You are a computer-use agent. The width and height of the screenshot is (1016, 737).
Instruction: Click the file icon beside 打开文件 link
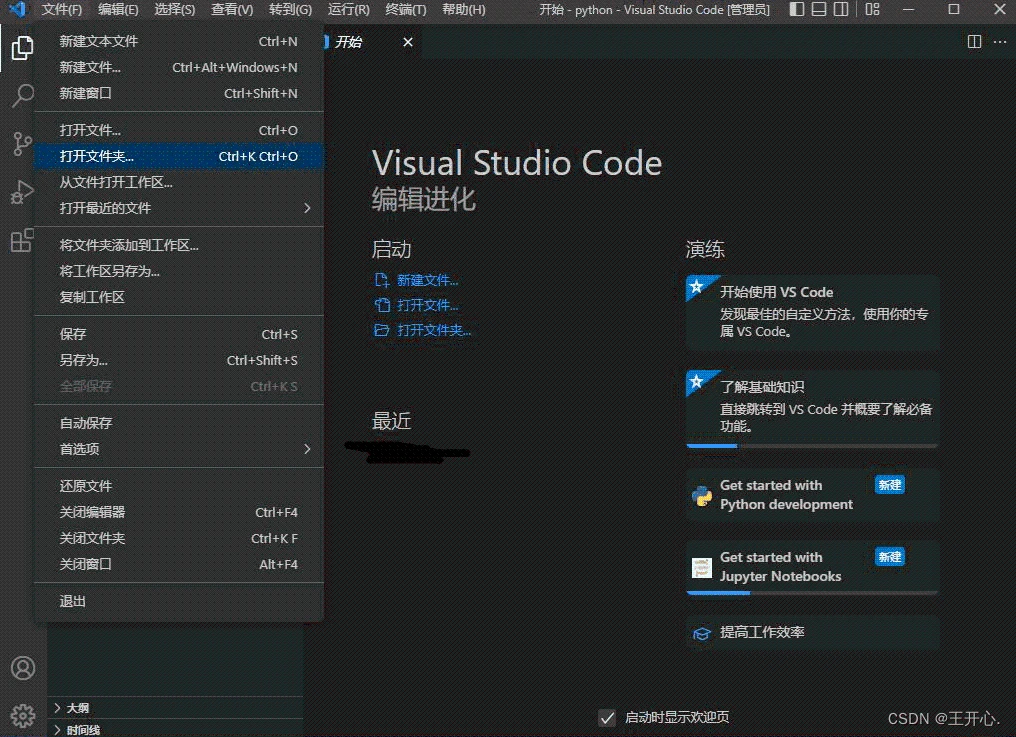(x=382, y=305)
